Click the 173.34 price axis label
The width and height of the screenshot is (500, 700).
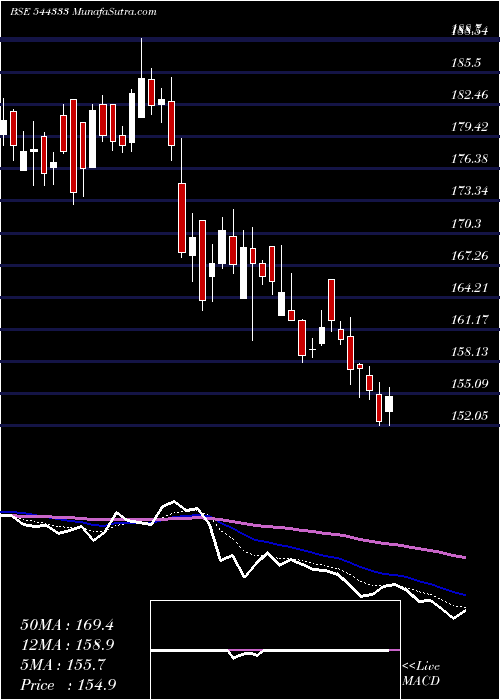[x=469, y=192]
